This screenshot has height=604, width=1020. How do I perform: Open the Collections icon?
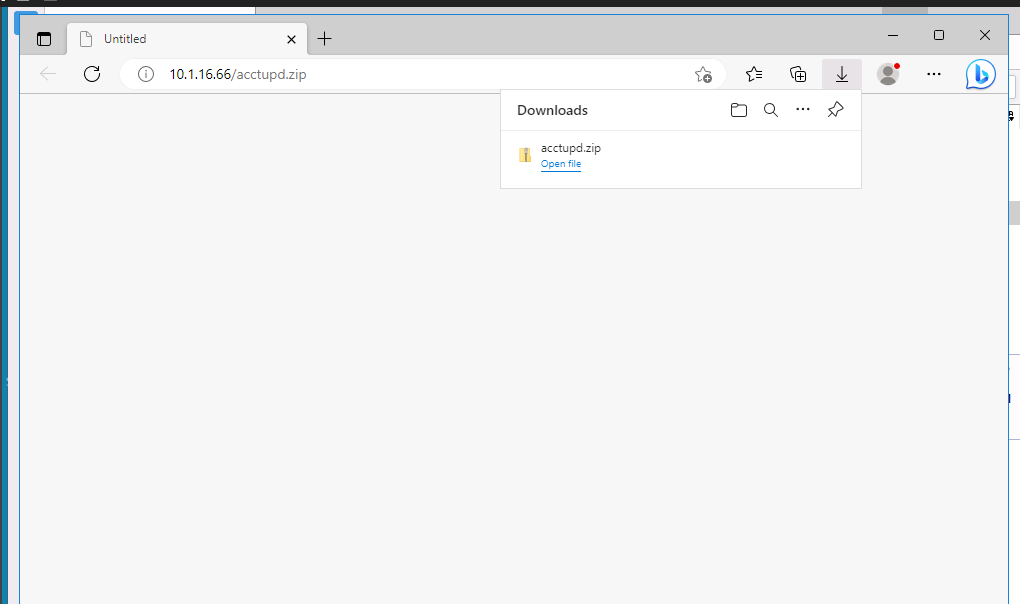point(798,74)
